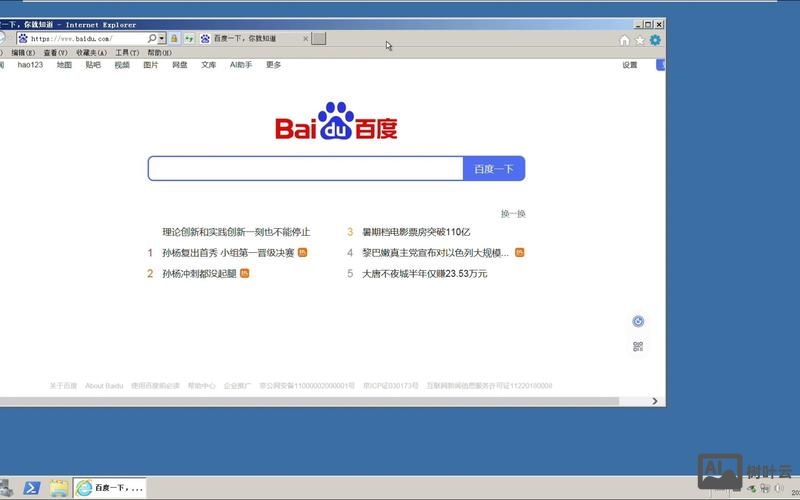The height and width of the screenshot is (500, 800).
Task: Go to hao123 link
Action: 30,65
